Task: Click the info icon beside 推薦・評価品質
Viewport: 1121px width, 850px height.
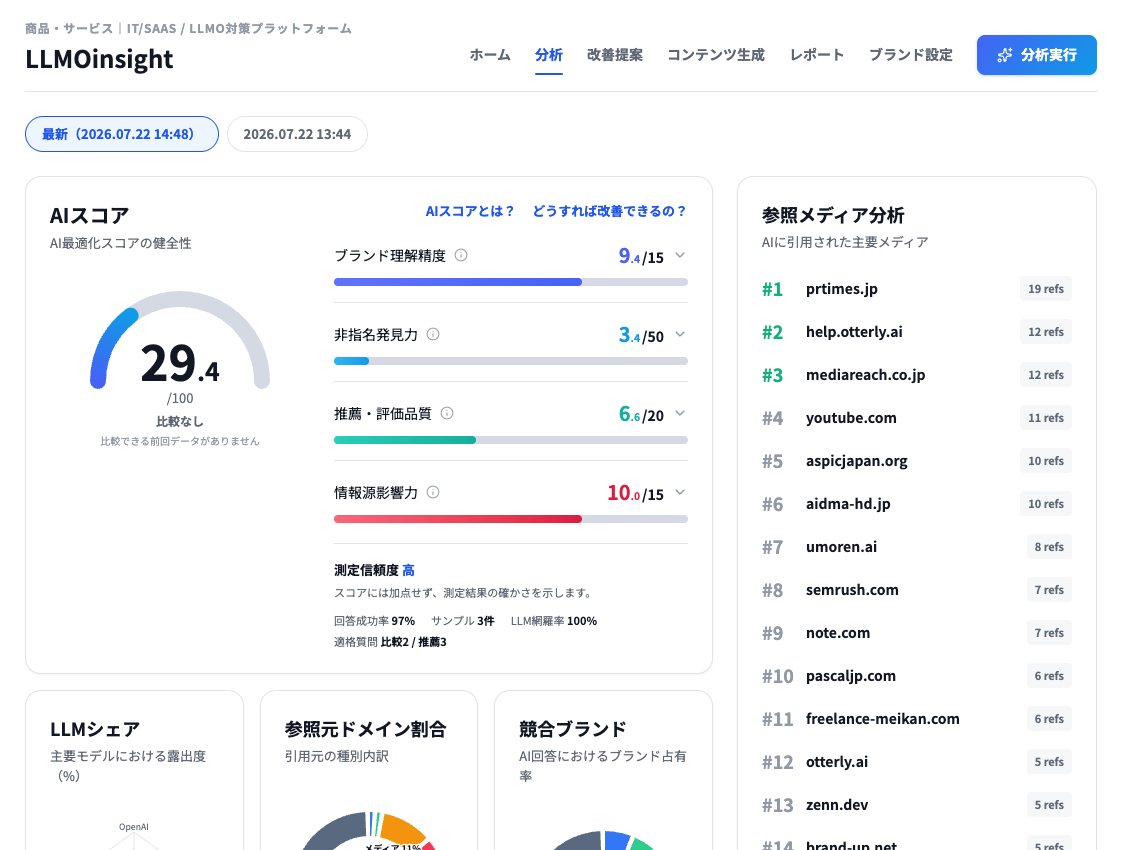Action: [x=447, y=413]
